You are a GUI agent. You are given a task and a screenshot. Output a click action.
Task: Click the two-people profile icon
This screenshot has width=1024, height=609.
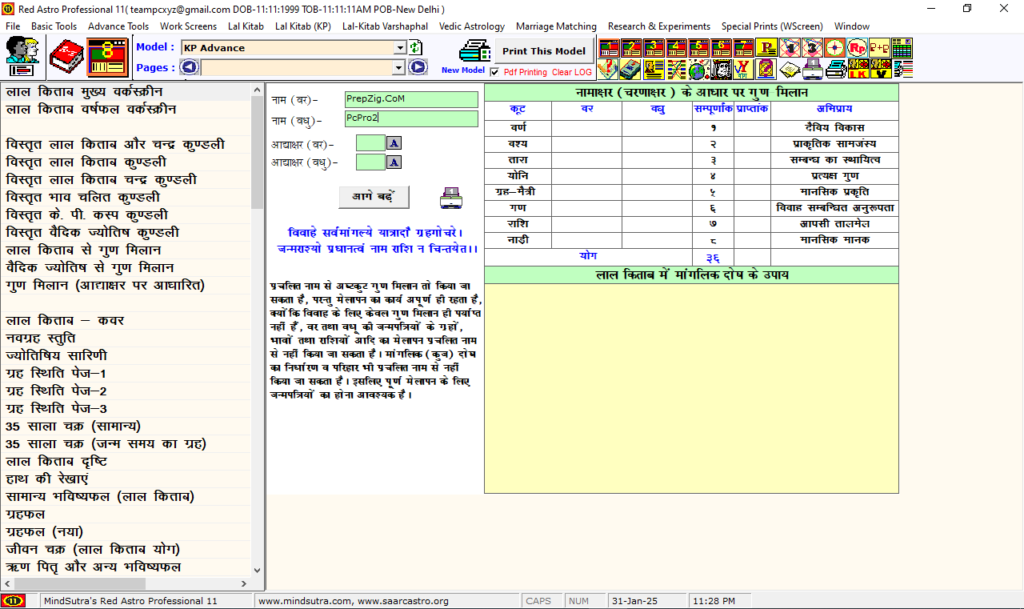point(22,57)
